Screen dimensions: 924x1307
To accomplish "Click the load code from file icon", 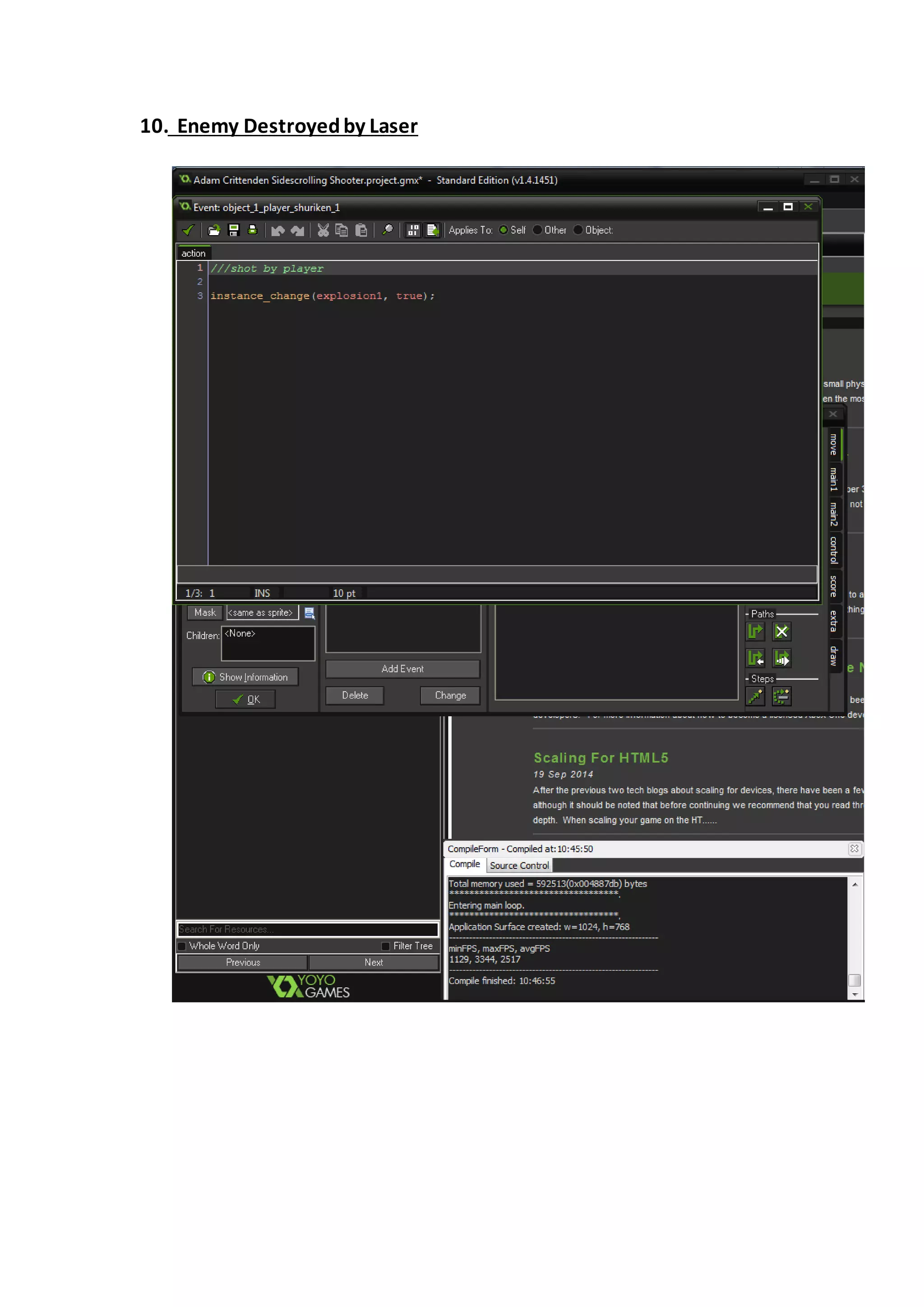I will [x=214, y=230].
